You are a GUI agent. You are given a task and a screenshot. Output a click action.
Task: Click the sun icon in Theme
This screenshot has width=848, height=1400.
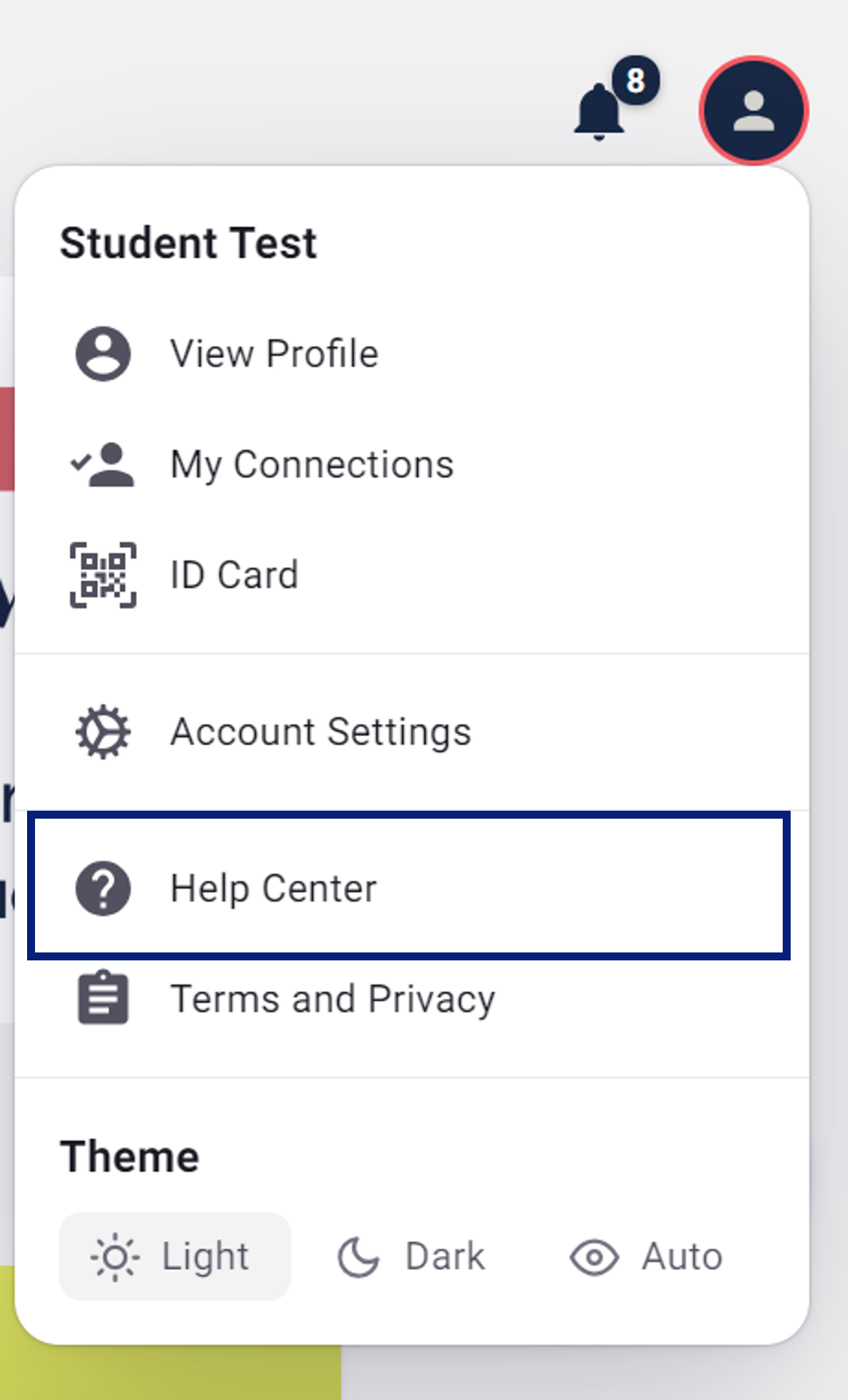coord(115,1257)
